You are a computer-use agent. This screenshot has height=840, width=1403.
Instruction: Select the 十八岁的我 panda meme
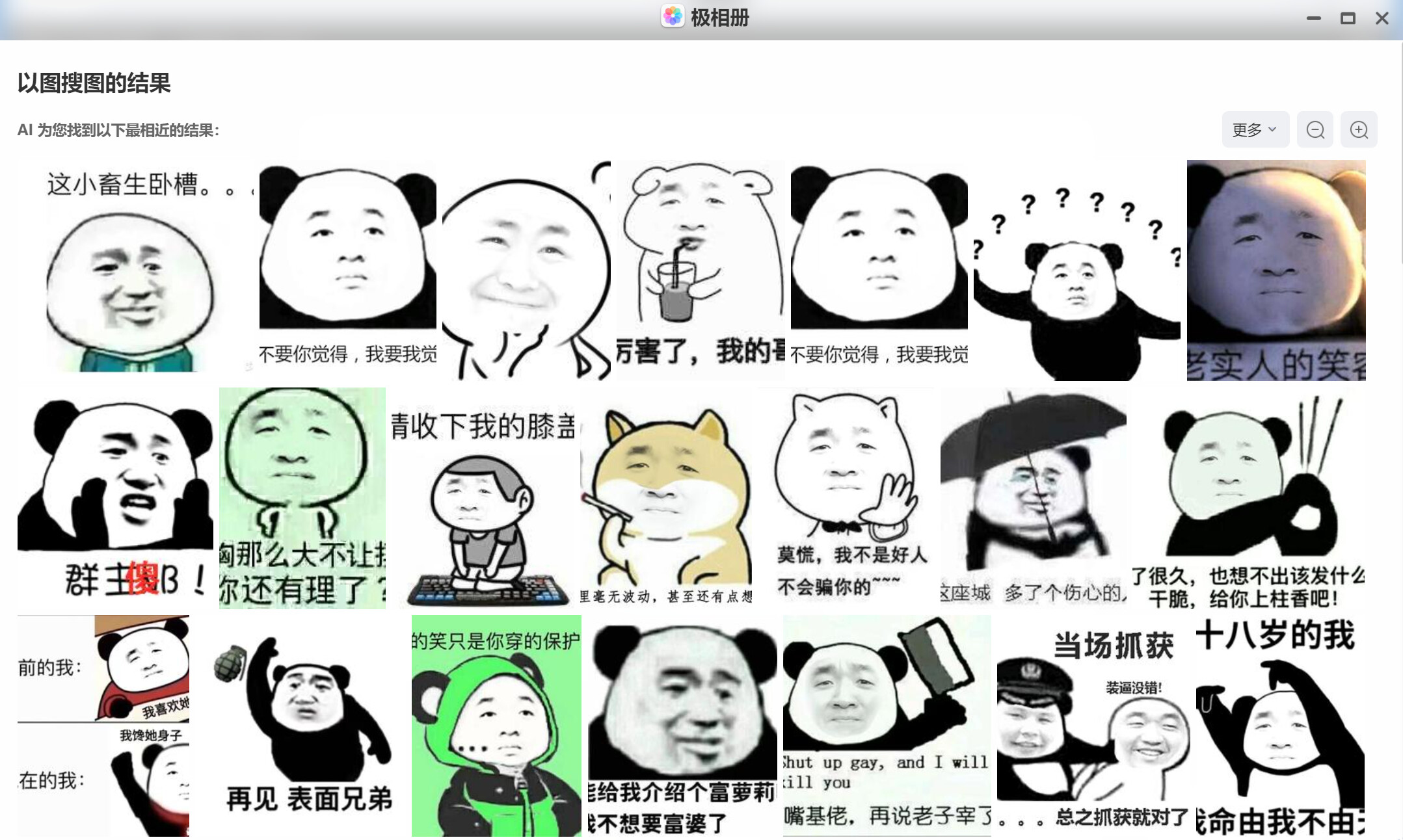[x=1279, y=725]
